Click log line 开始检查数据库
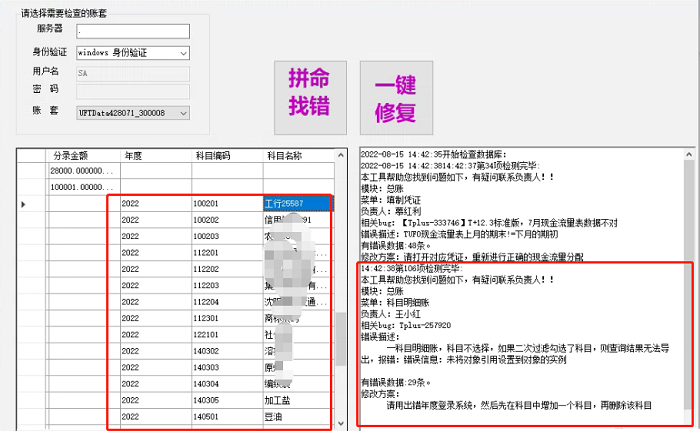Image resolution: width=700 pixels, height=431 pixels. tap(433, 155)
